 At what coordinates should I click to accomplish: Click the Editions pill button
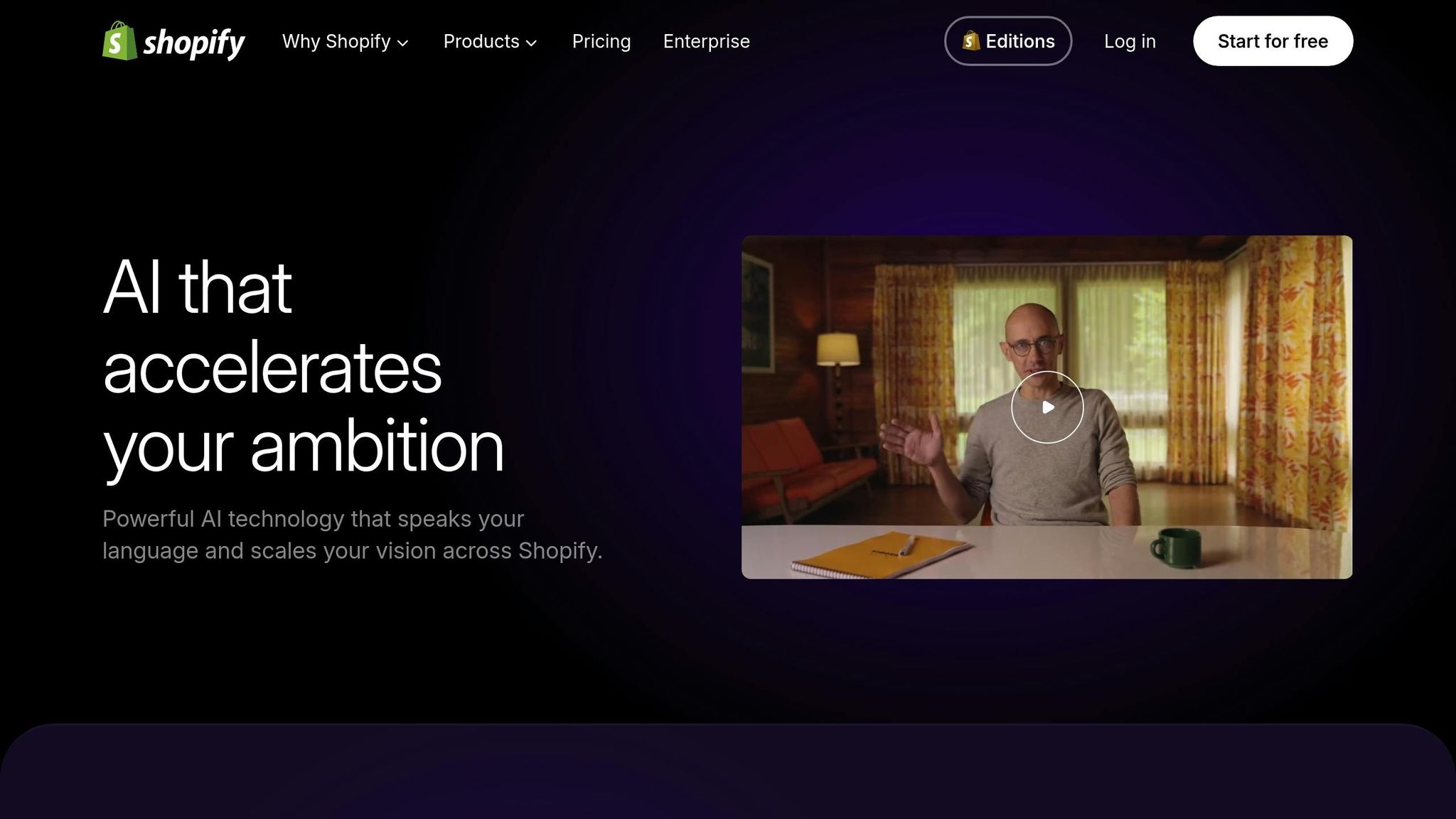tap(1008, 41)
